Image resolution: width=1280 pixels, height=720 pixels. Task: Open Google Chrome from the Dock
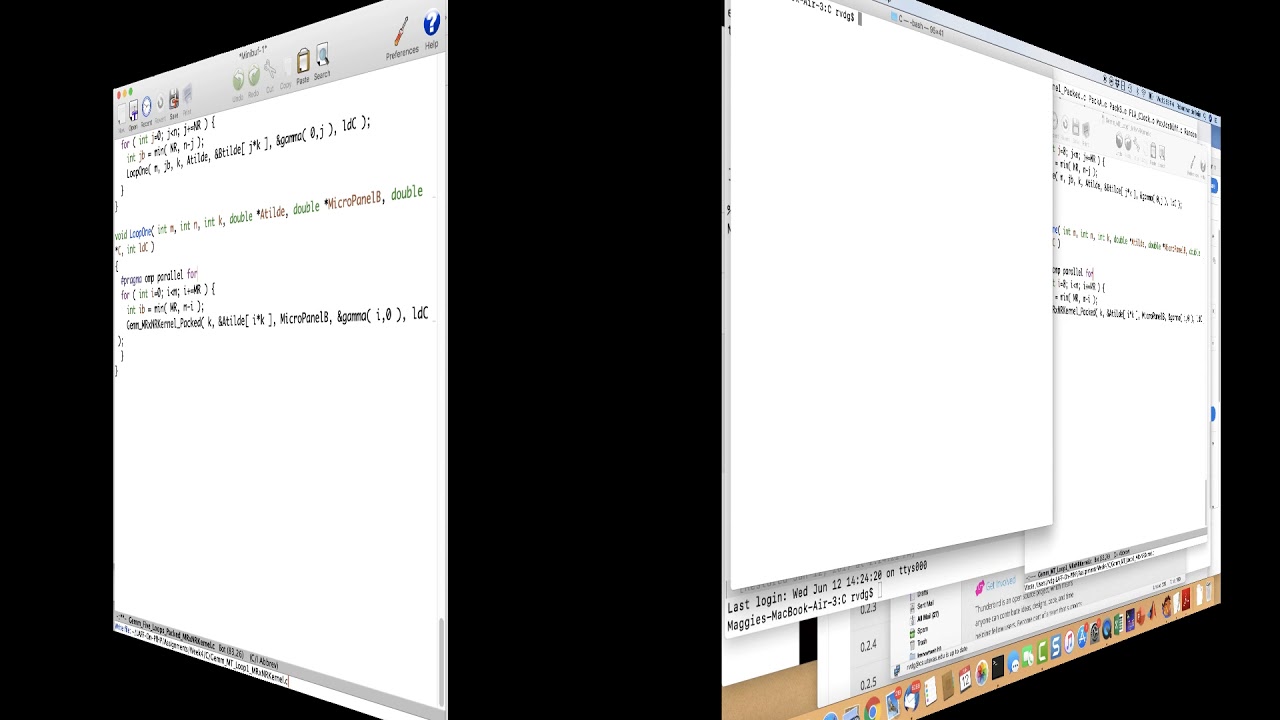(872, 709)
